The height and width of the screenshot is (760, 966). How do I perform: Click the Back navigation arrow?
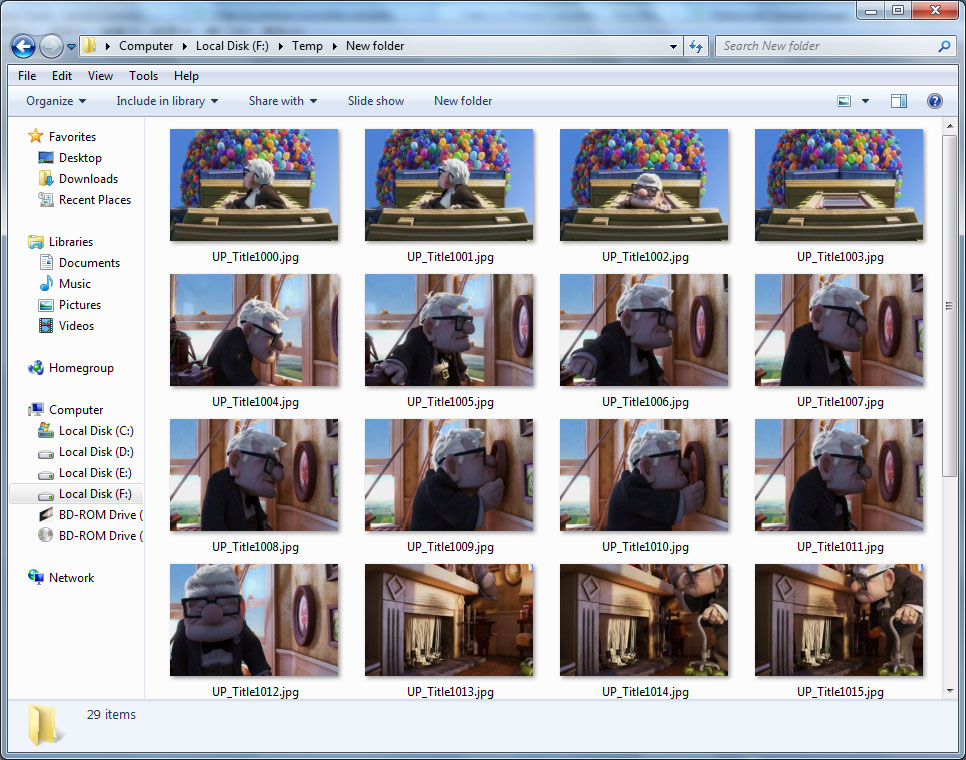23,46
